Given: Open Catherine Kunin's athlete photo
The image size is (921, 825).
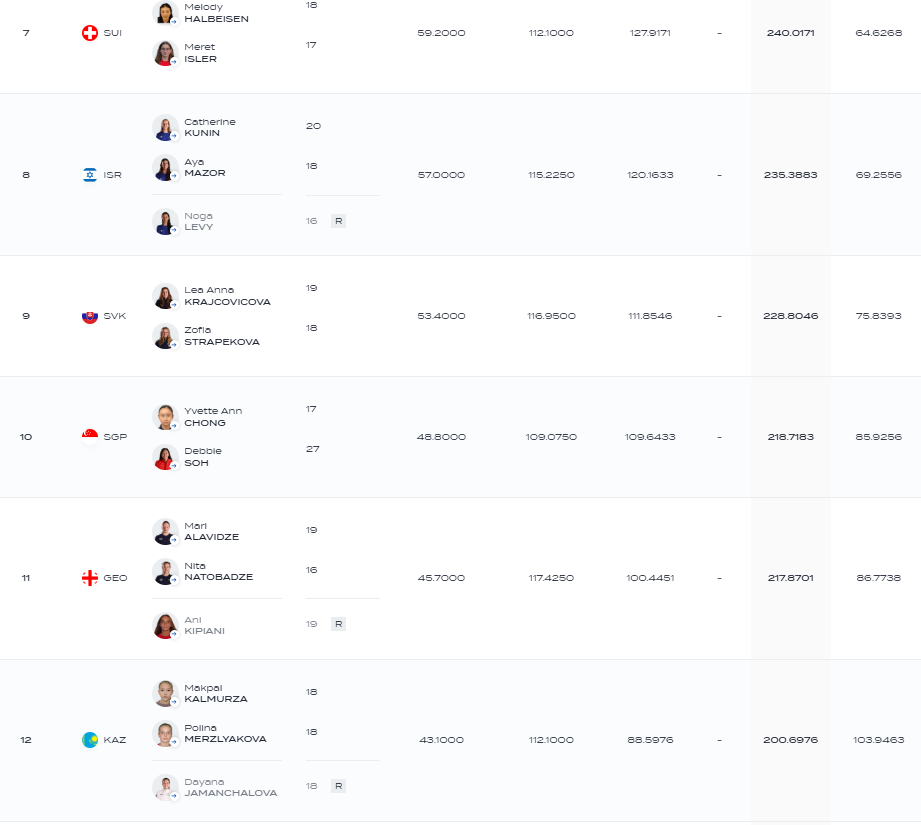Looking at the screenshot, I should coord(165,127).
